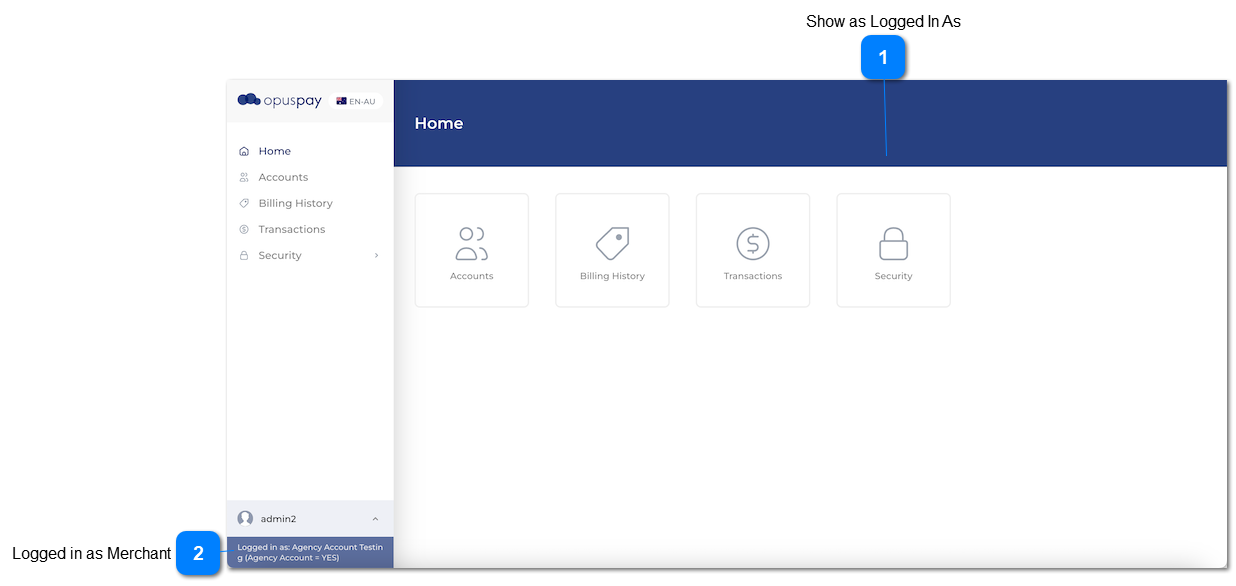Click the 'Logged in as: Agency Account' banner
The image size is (1236, 586).
pyautogui.click(x=310, y=552)
